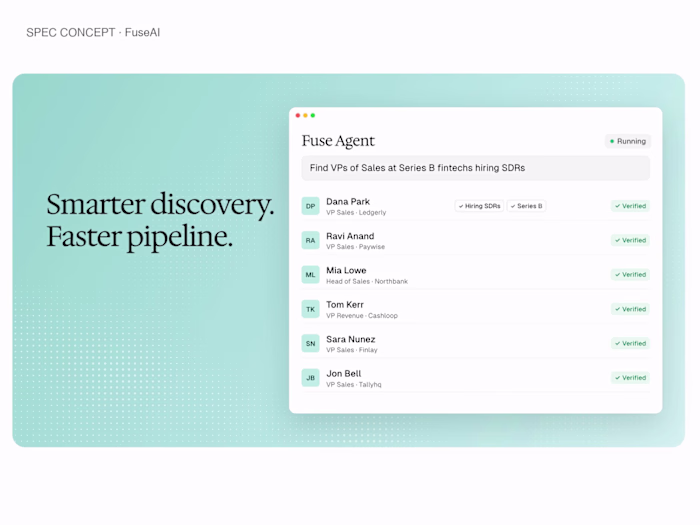Click the red close dot of Fuse Agent window
Image resolution: width=700 pixels, height=525 pixels.
(298, 116)
